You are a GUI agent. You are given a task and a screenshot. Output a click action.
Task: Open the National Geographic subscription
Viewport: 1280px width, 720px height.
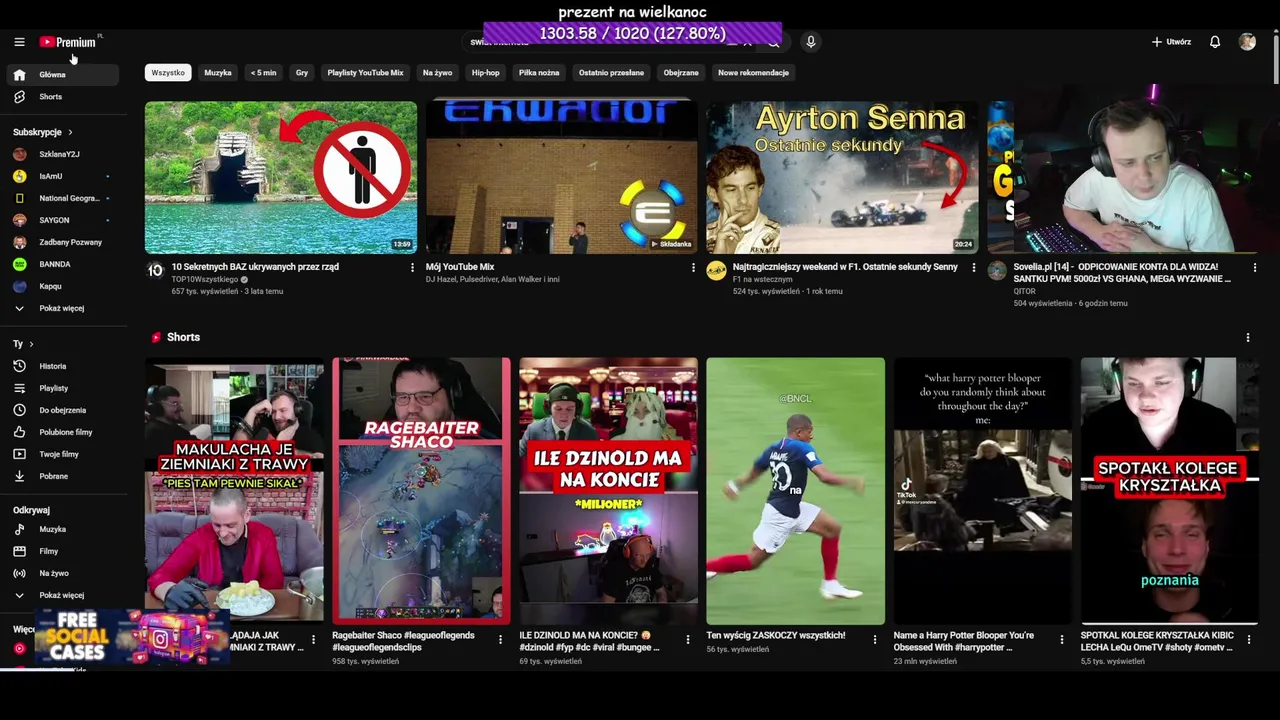pos(64,198)
